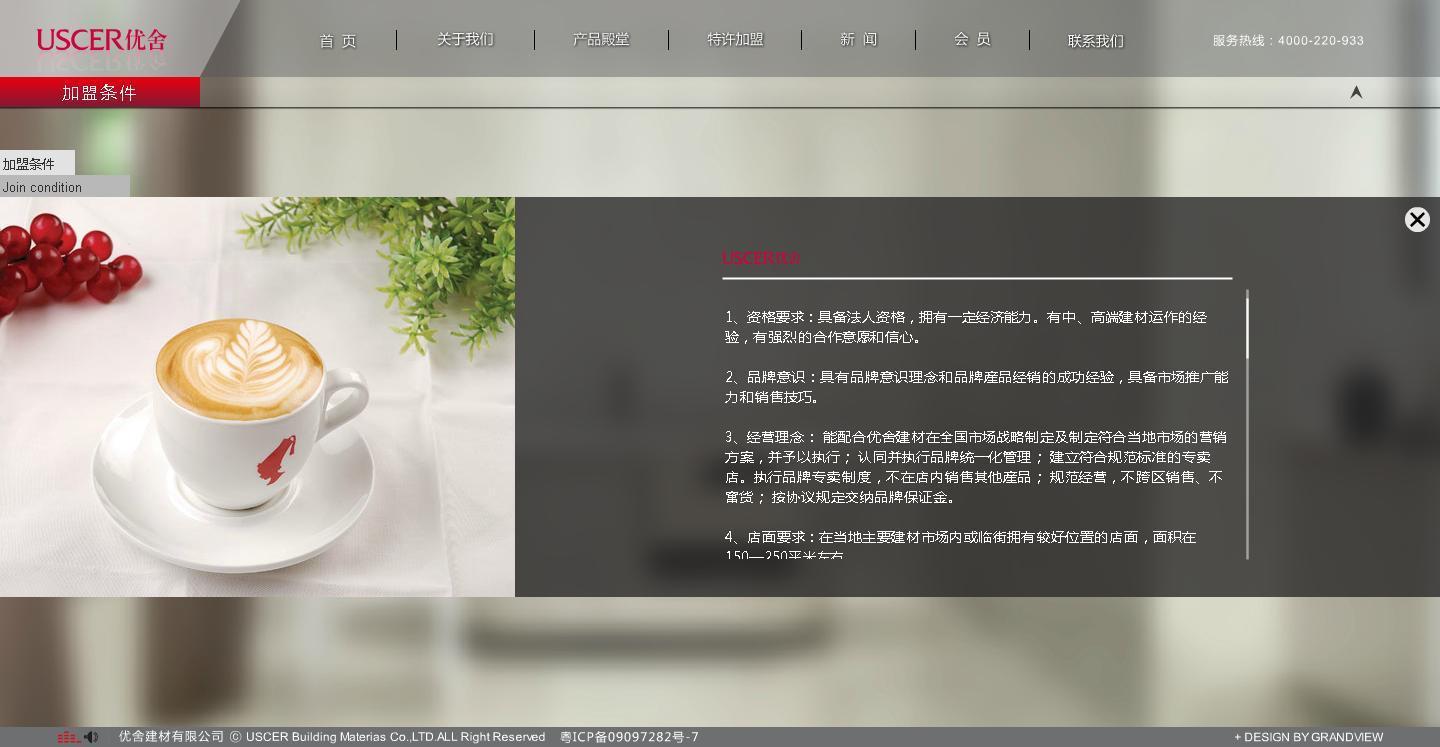Select the red 加盟条件 section tab
This screenshot has height=747, width=1440.
click(x=99, y=93)
